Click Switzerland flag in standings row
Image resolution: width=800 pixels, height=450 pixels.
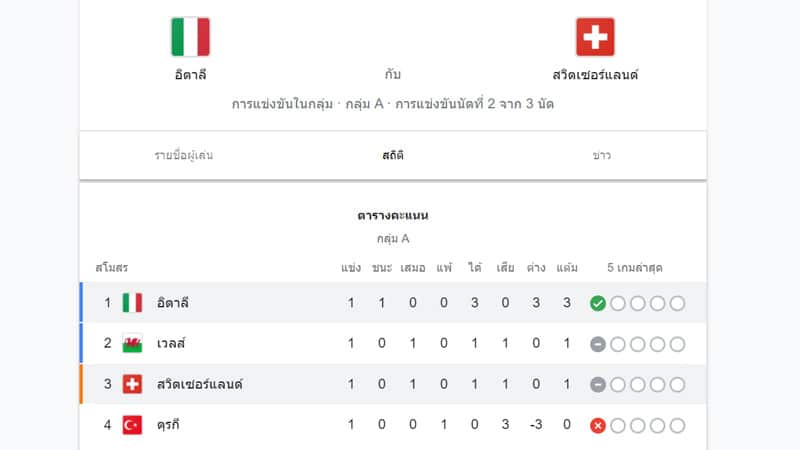point(132,384)
